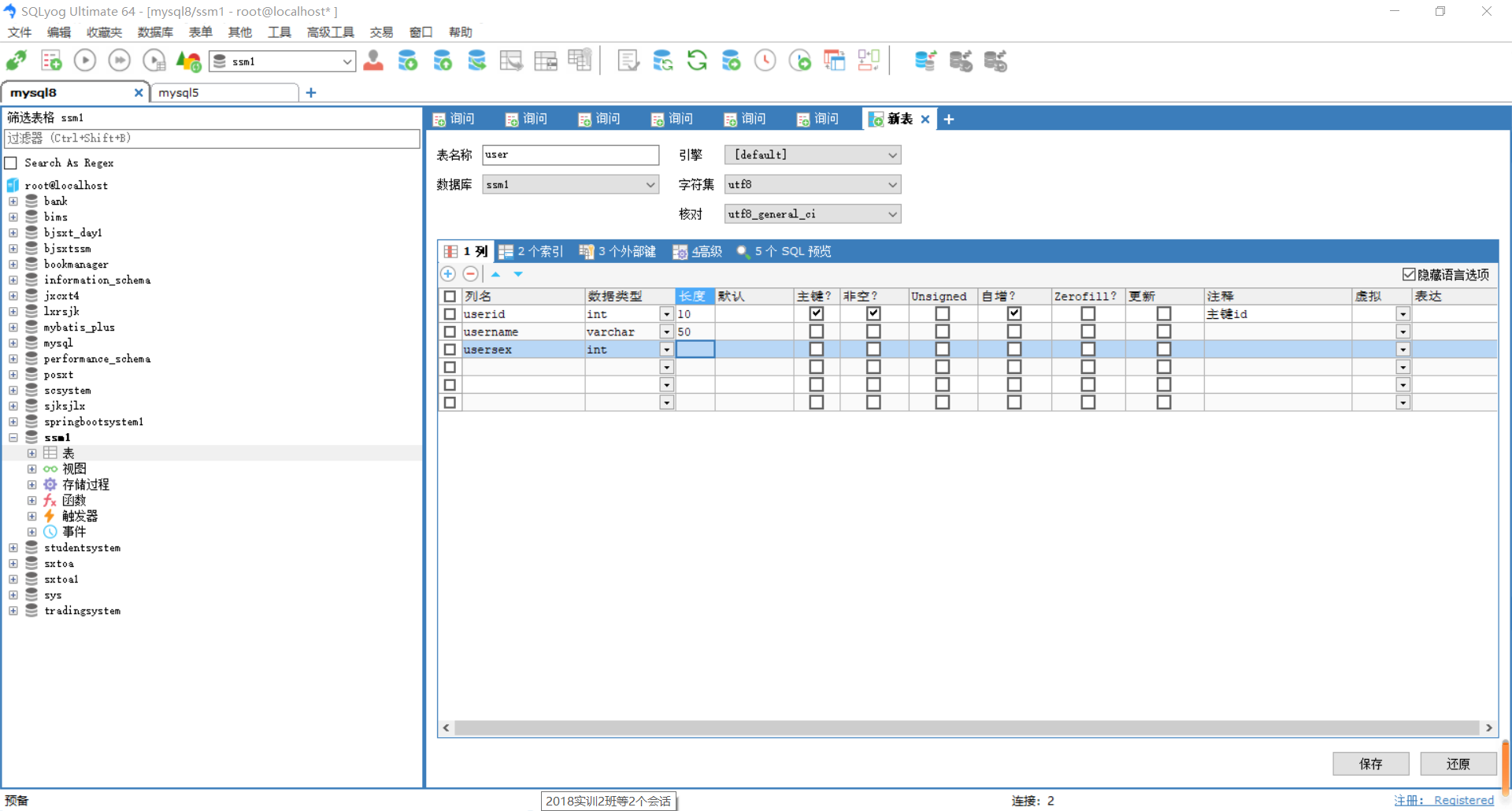Collapse the ssm1 database node

point(13,437)
